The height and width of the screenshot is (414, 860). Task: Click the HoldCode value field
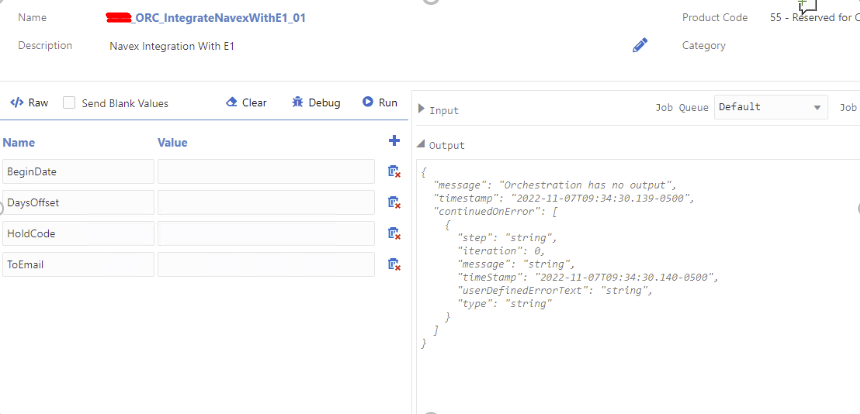265,233
